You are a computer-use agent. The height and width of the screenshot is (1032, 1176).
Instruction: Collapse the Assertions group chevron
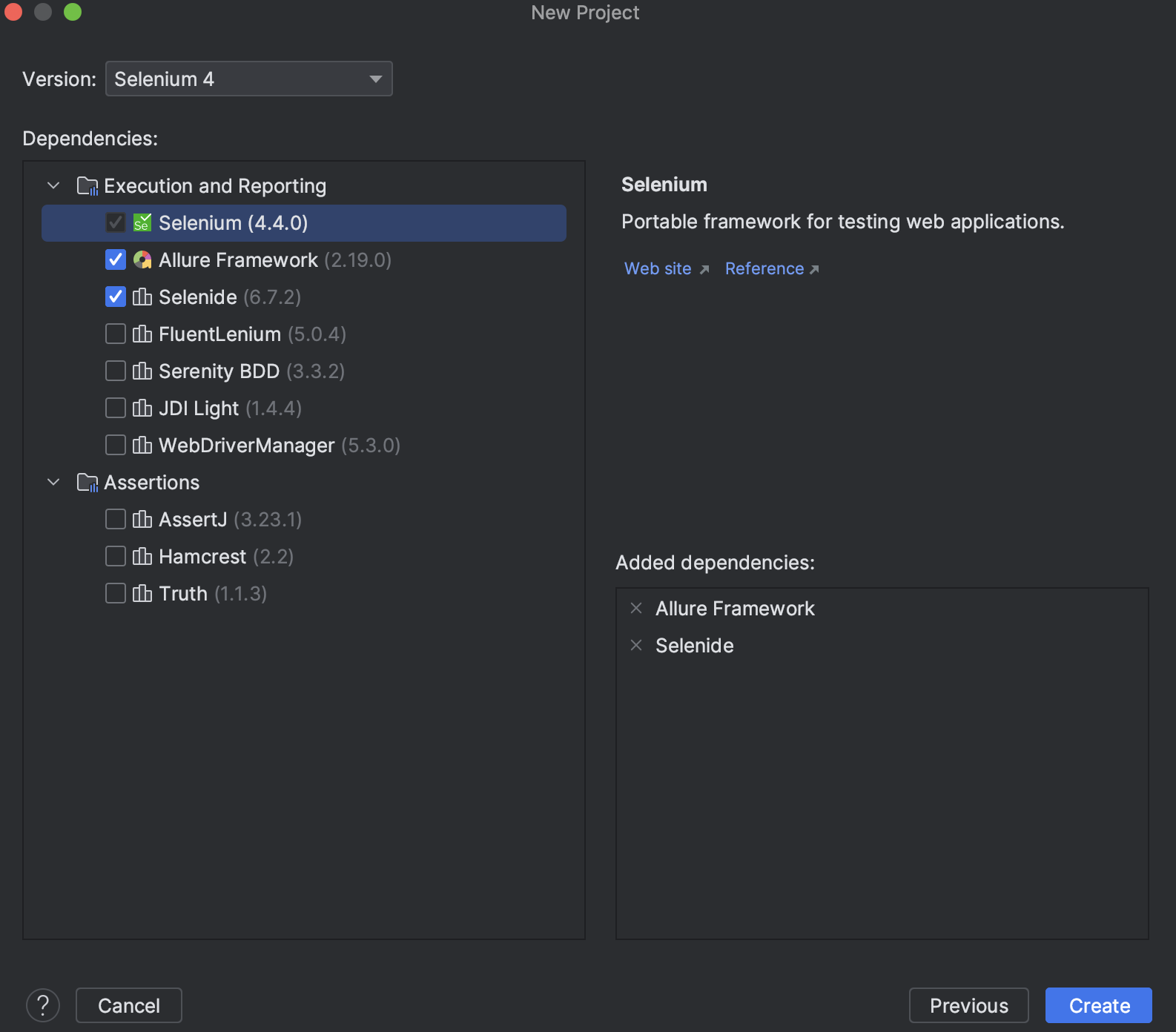53,483
